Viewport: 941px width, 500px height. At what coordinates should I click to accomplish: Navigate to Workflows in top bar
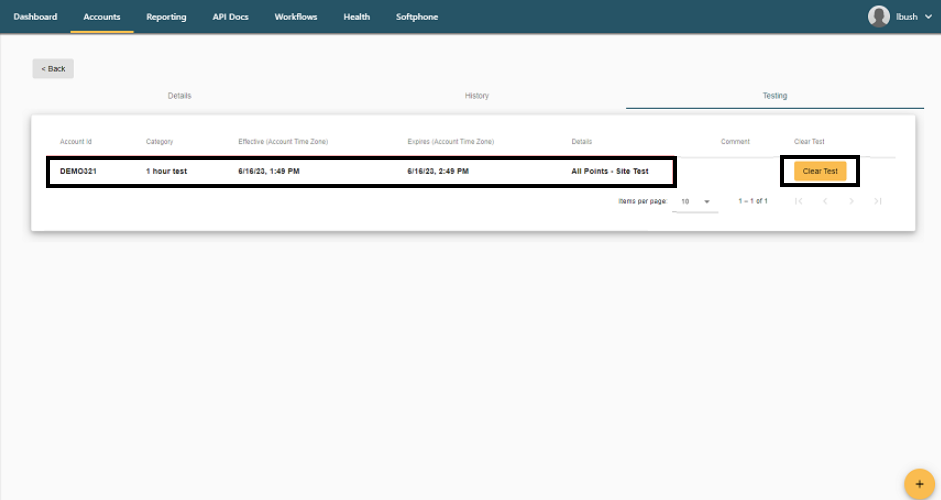tap(295, 17)
